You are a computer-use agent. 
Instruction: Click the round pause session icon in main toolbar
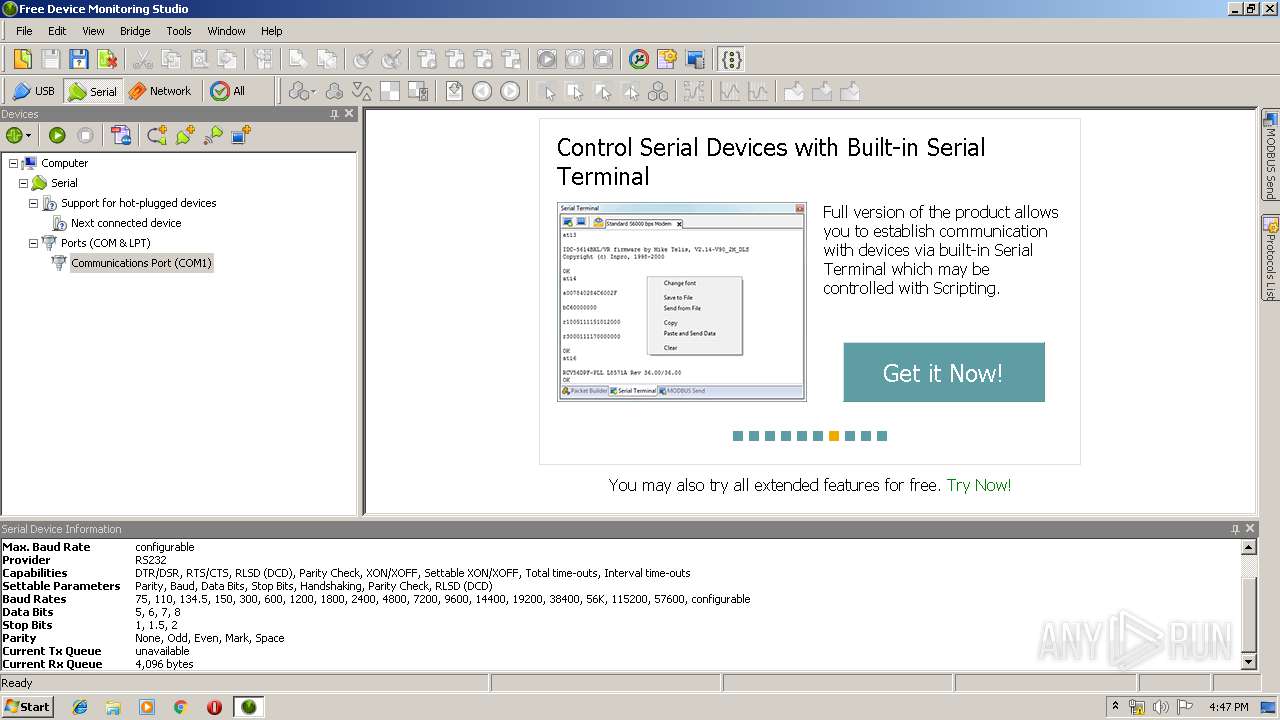(575, 59)
